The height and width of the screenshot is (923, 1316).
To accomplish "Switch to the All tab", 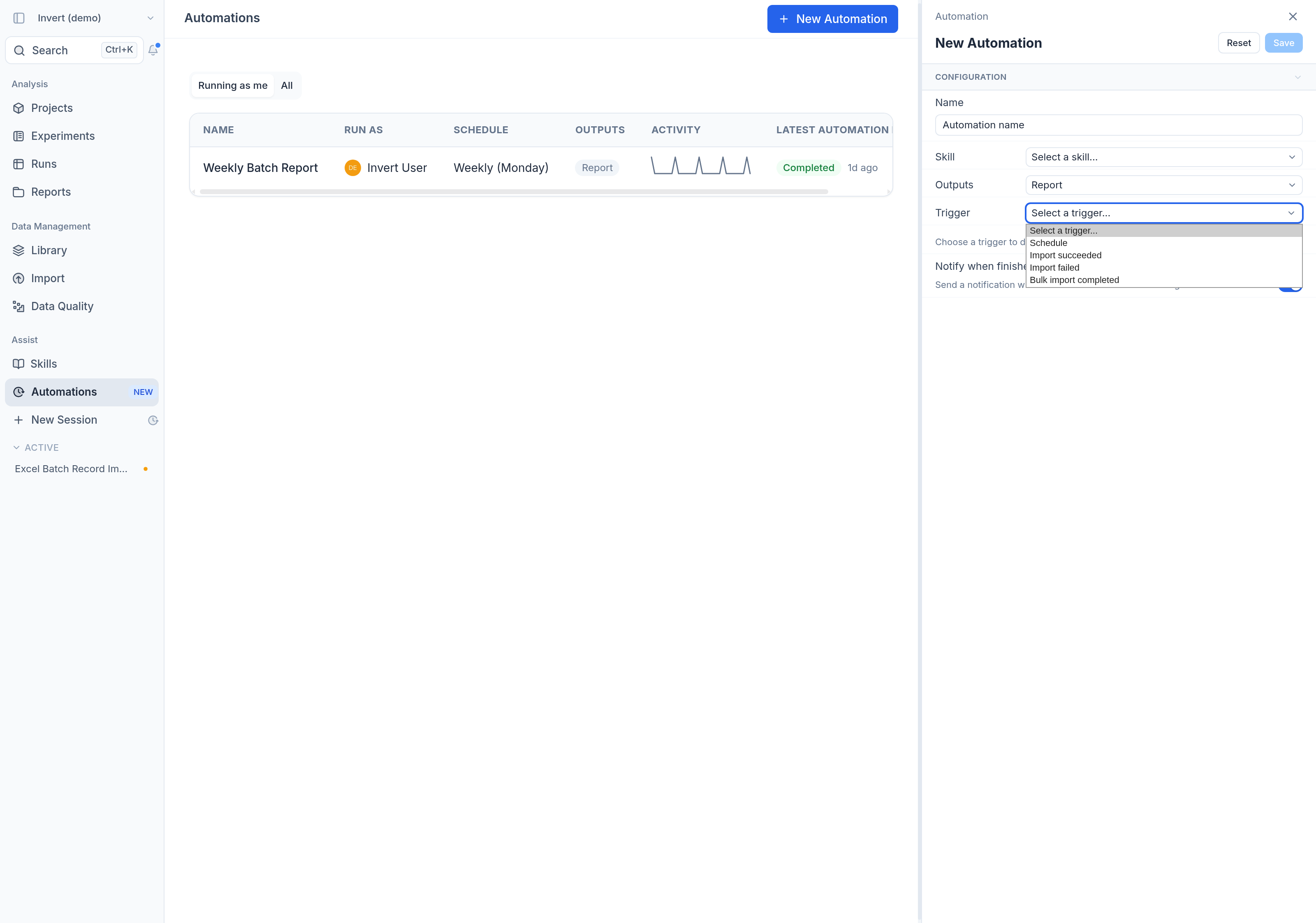I will coord(287,86).
